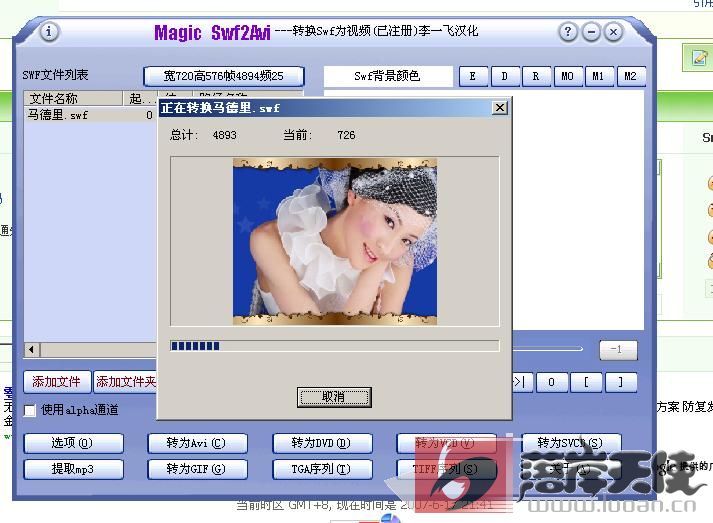The width and height of the screenshot is (713, 523).
Task: Click 添加文件 to add a file
Action: [56, 382]
